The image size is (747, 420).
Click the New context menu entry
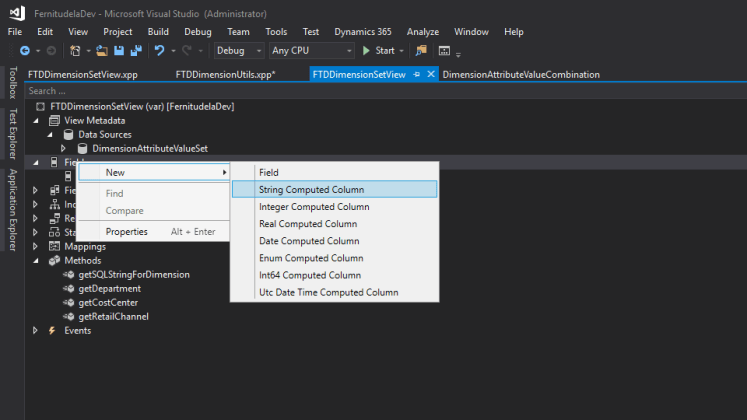coord(154,172)
